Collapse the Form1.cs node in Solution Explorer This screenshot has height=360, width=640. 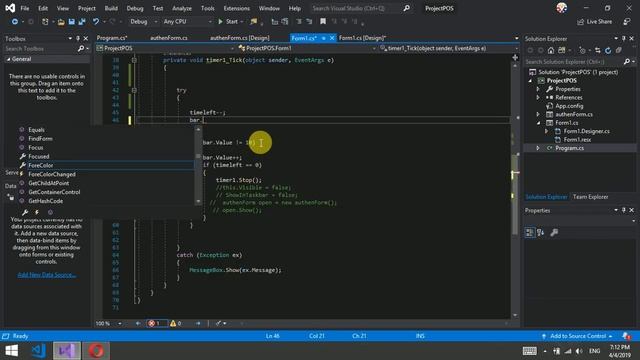tap(538, 123)
